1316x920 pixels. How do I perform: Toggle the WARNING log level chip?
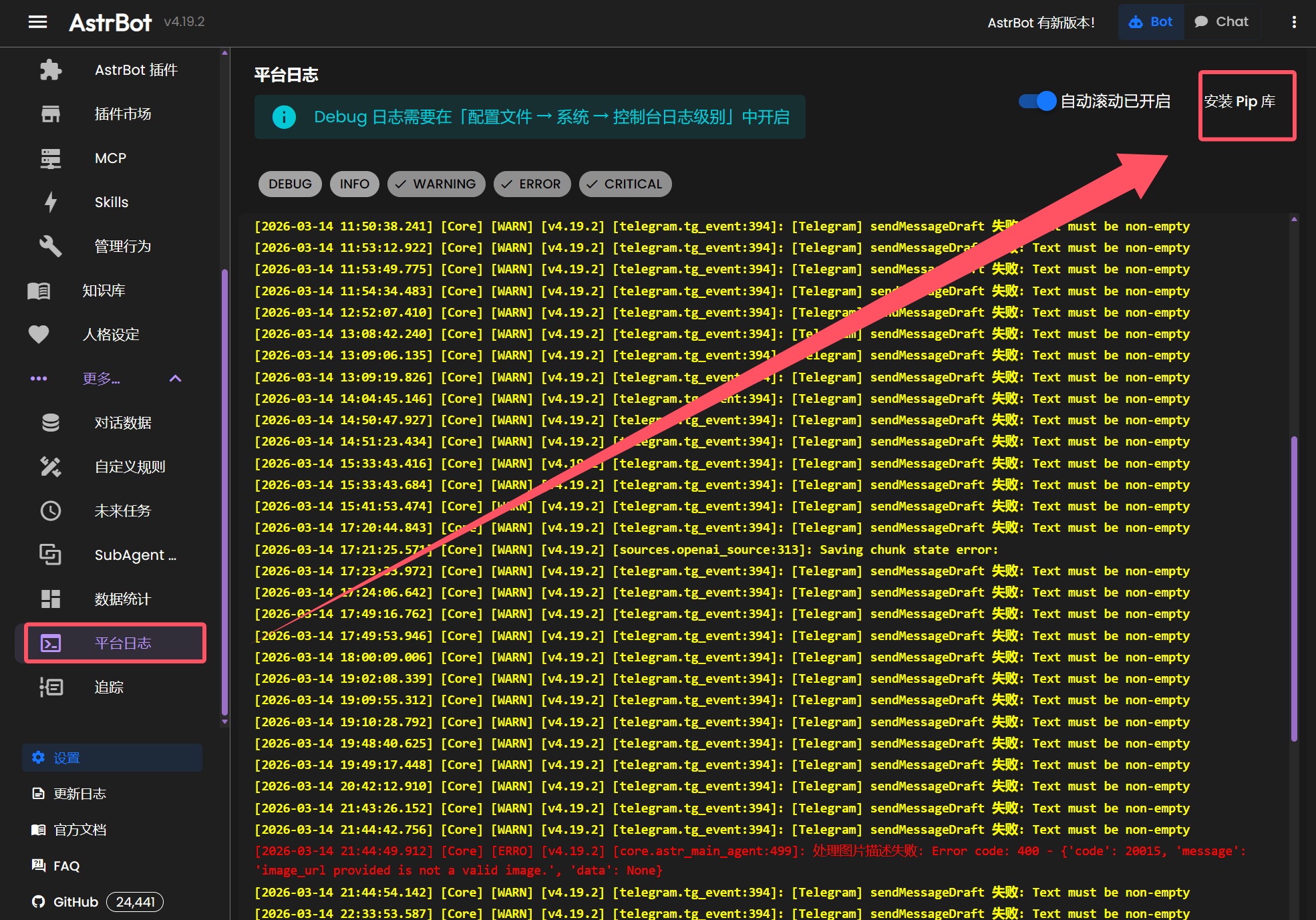[436, 184]
